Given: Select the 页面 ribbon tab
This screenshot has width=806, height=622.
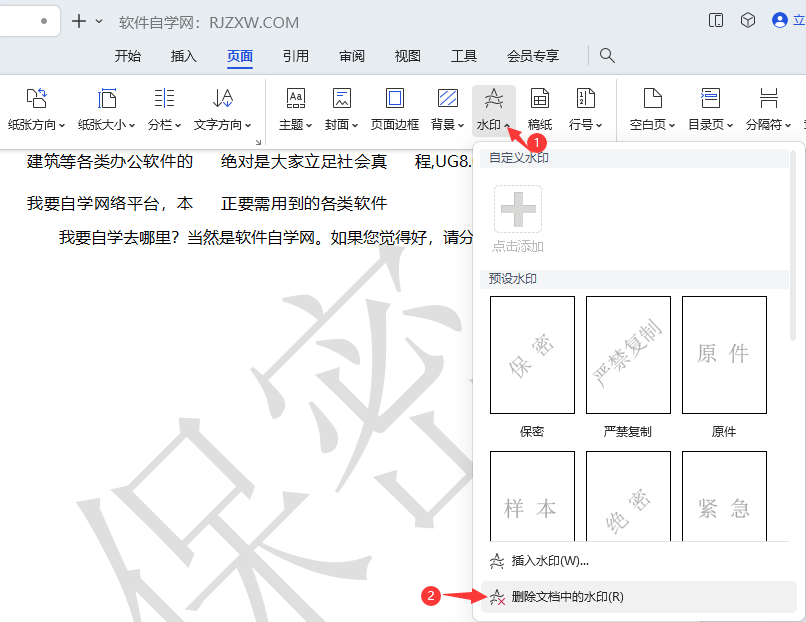Looking at the screenshot, I should pos(240,56).
